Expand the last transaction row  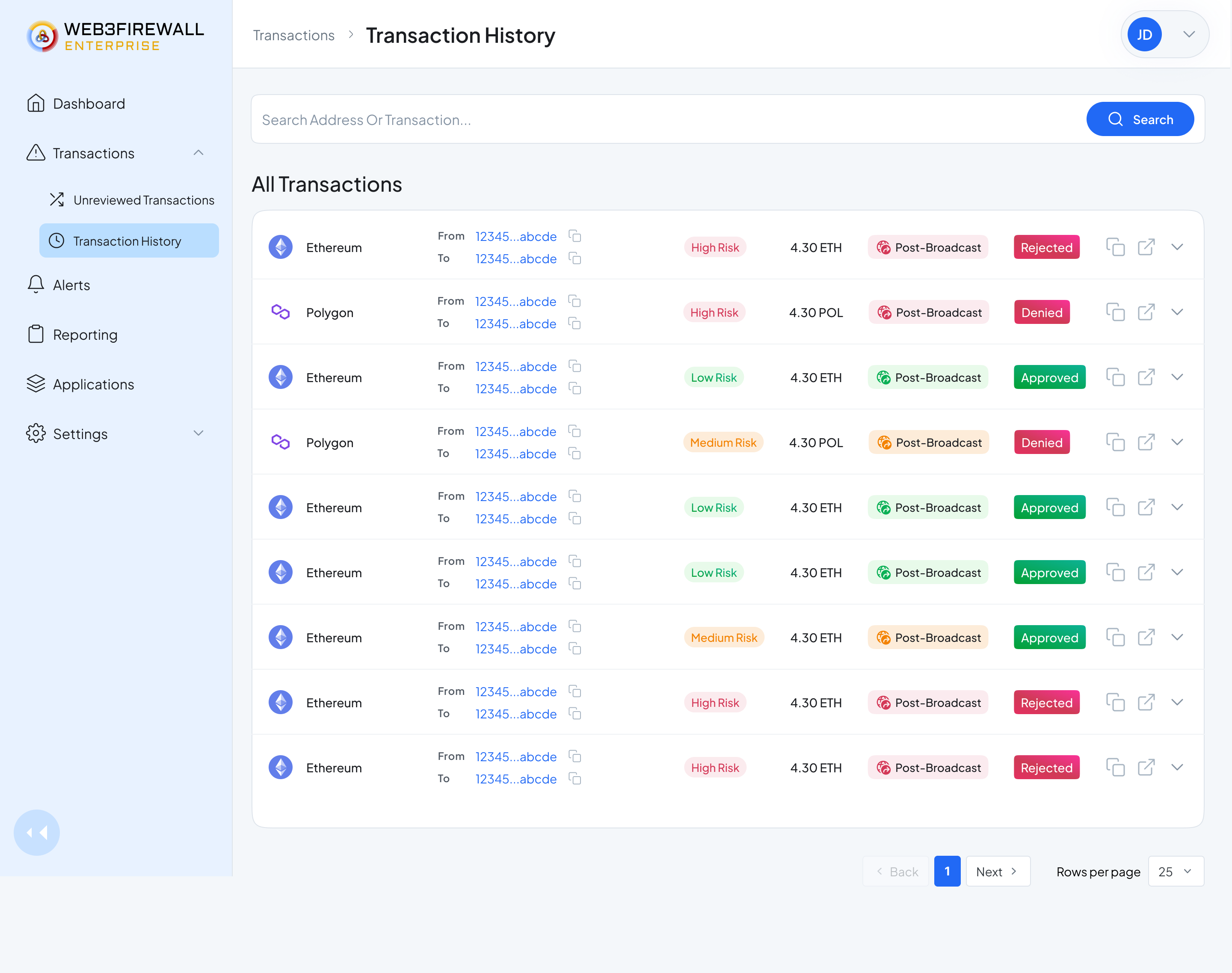click(x=1177, y=767)
